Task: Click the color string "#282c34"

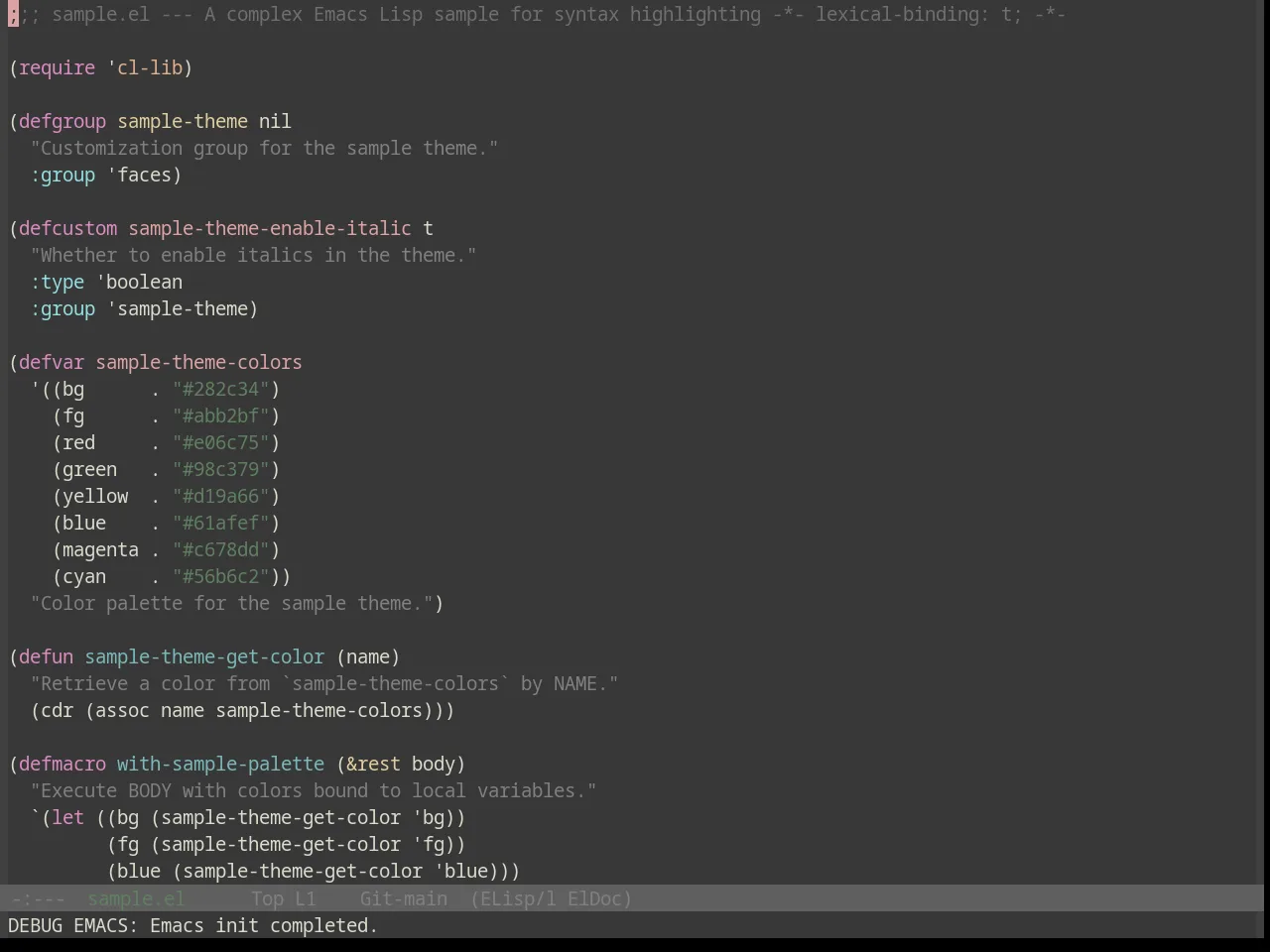Action: (220, 389)
